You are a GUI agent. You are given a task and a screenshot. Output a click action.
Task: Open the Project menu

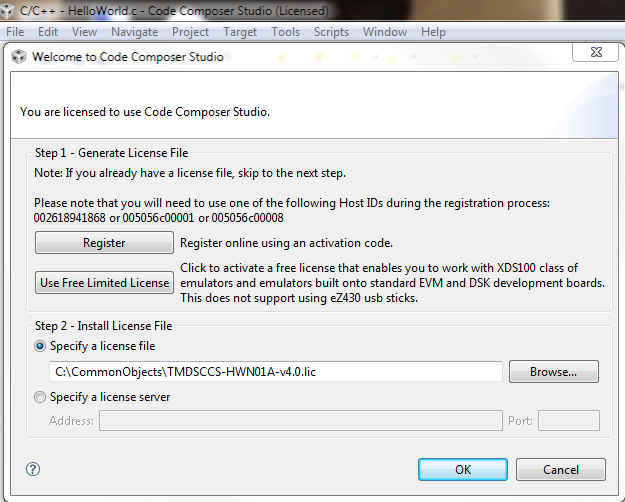click(190, 32)
